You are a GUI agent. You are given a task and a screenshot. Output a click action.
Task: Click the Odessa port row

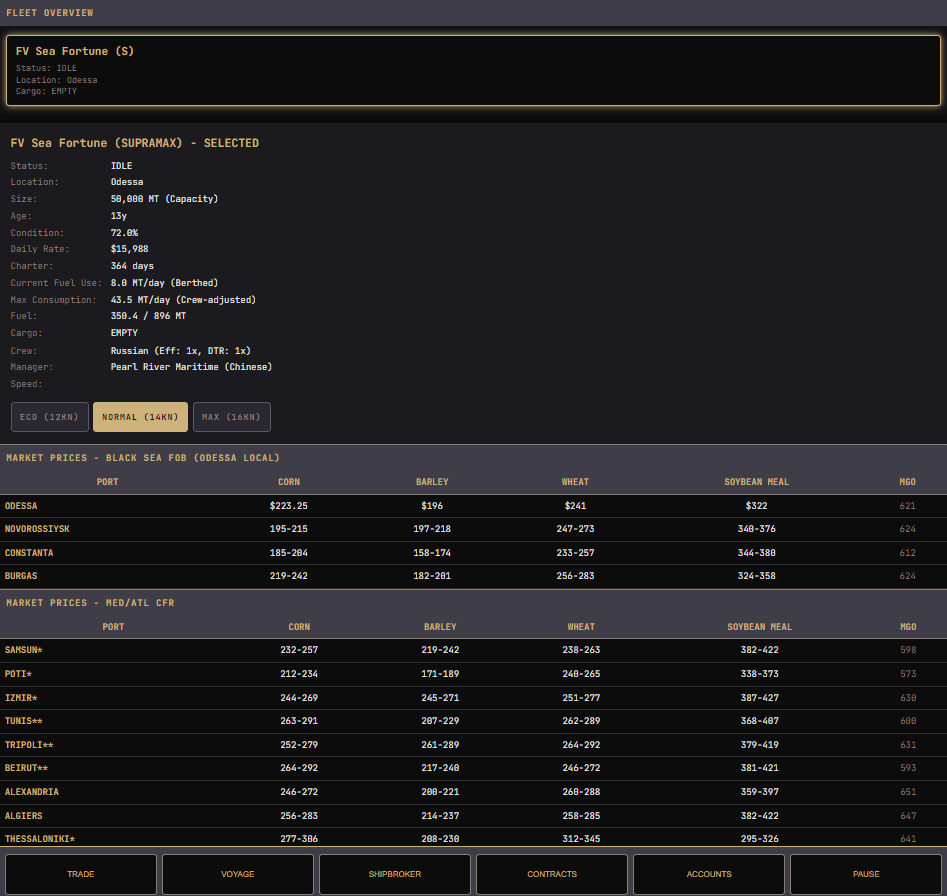pyautogui.click(x=474, y=506)
